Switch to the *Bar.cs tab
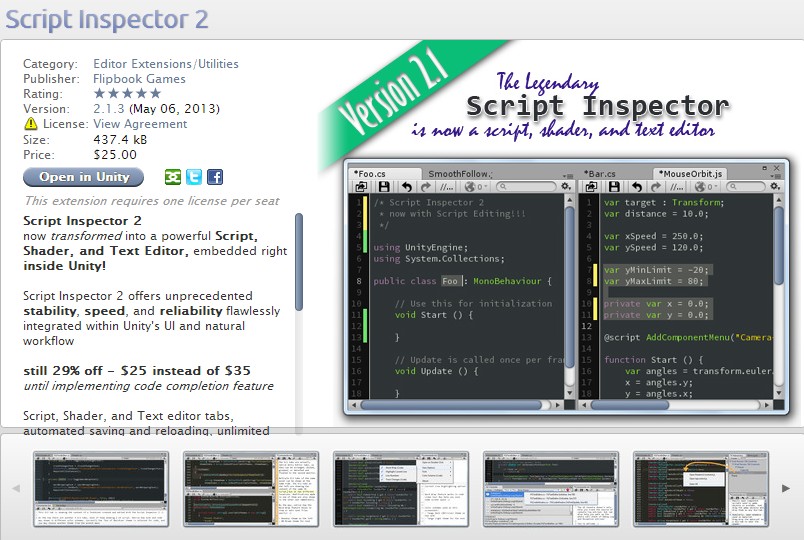Viewport: 804px width, 540px height. [x=600, y=174]
